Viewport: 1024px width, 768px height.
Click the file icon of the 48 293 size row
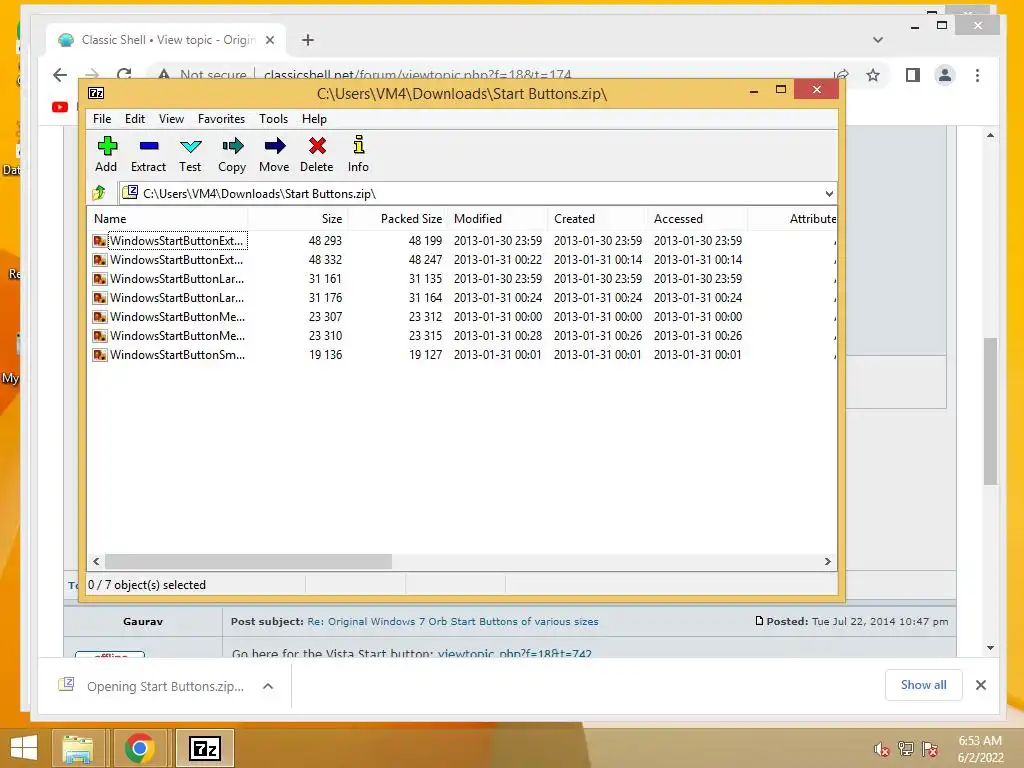[99, 241]
